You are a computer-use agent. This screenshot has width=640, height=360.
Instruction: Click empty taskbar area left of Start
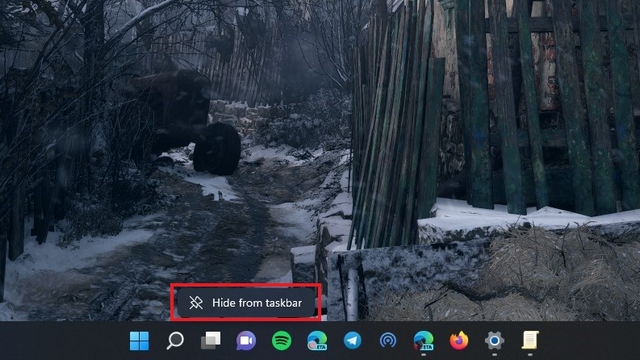click(x=61, y=341)
